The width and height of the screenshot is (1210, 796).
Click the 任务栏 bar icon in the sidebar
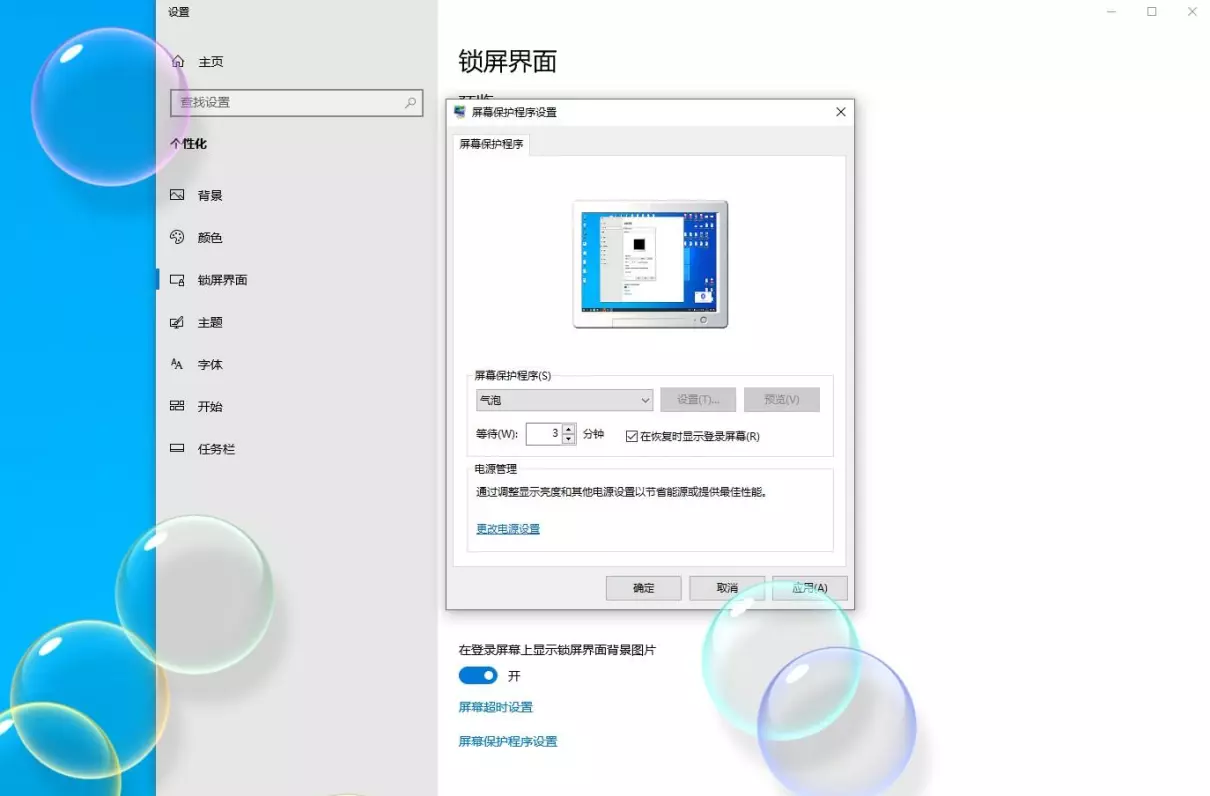click(x=177, y=449)
